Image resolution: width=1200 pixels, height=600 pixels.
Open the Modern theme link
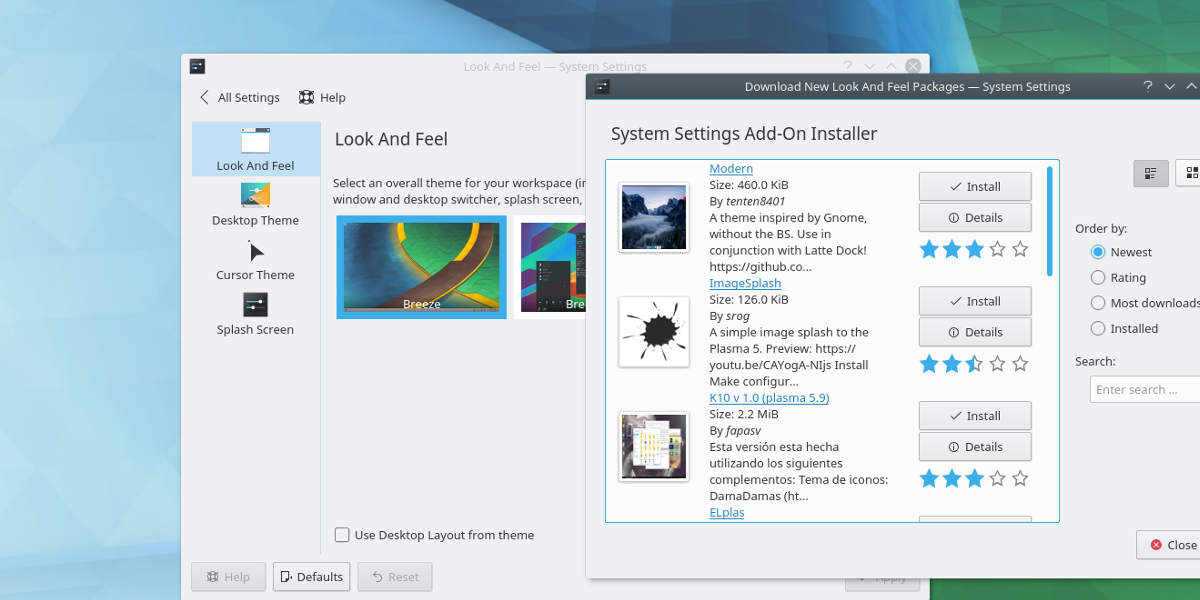point(731,169)
